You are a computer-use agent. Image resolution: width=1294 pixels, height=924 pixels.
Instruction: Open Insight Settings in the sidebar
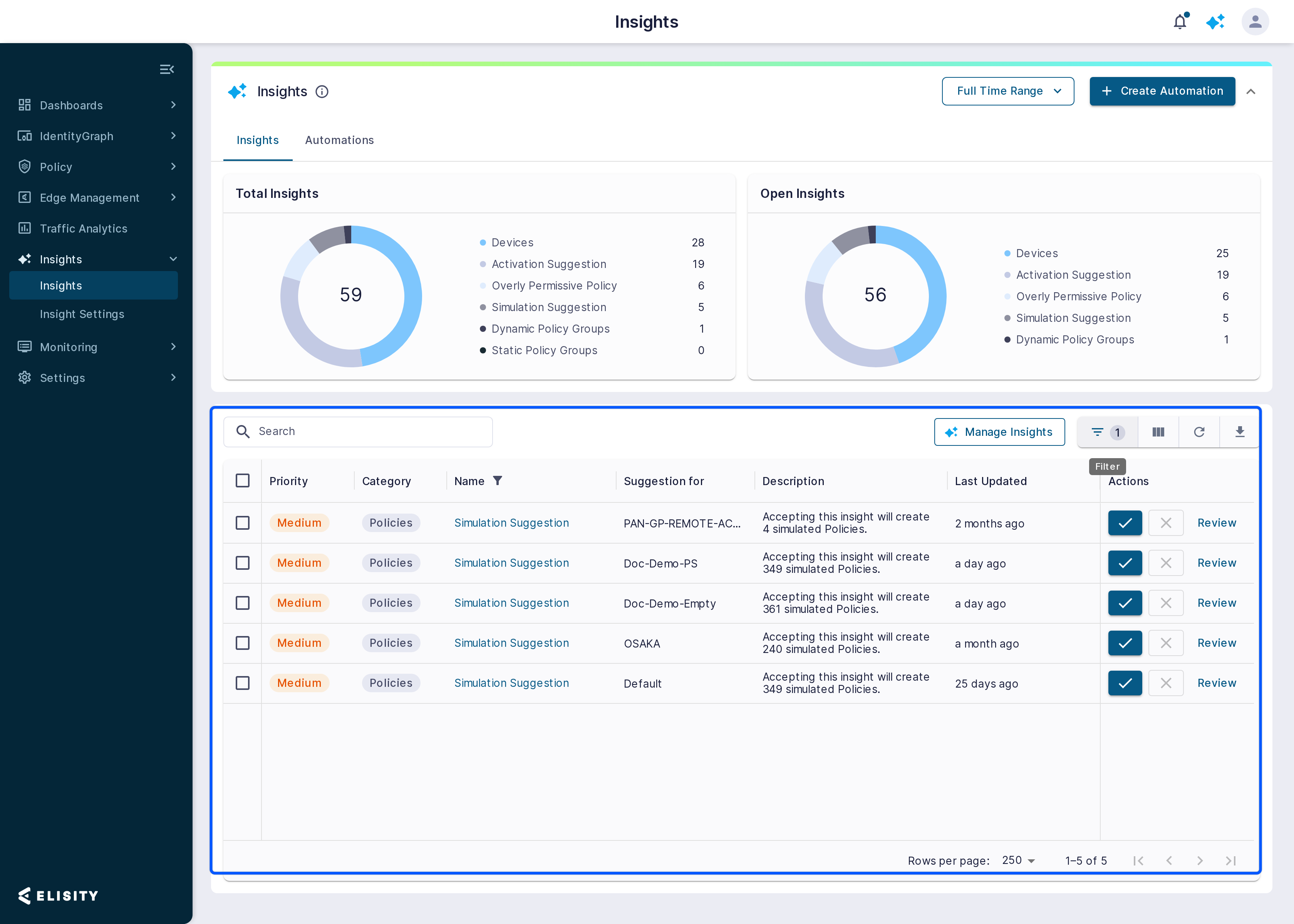[x=82, y=314]
